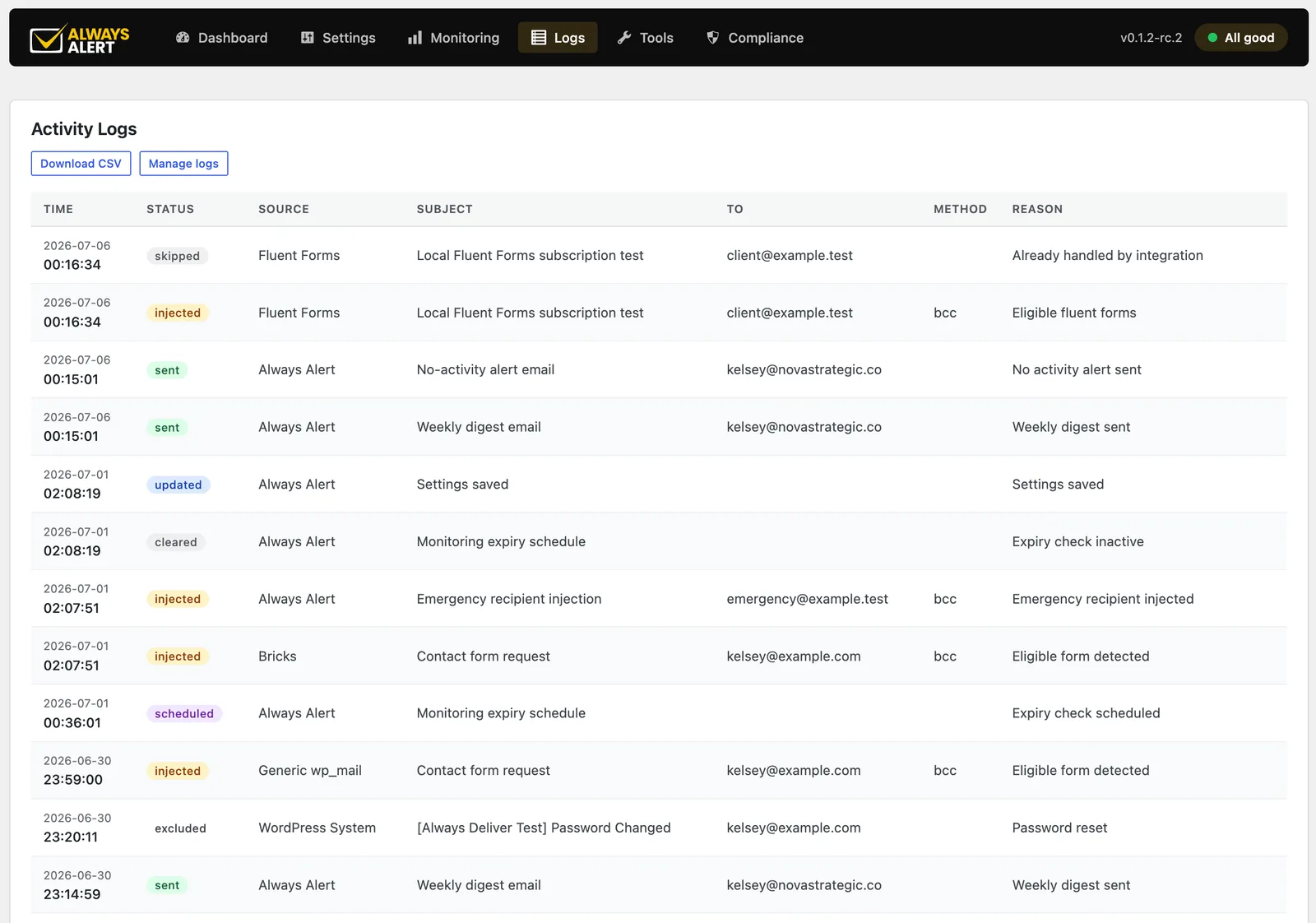Viewport: 1316px width, 923px height.
Task: Click the Password Changed subject cell
Action: 544,828
